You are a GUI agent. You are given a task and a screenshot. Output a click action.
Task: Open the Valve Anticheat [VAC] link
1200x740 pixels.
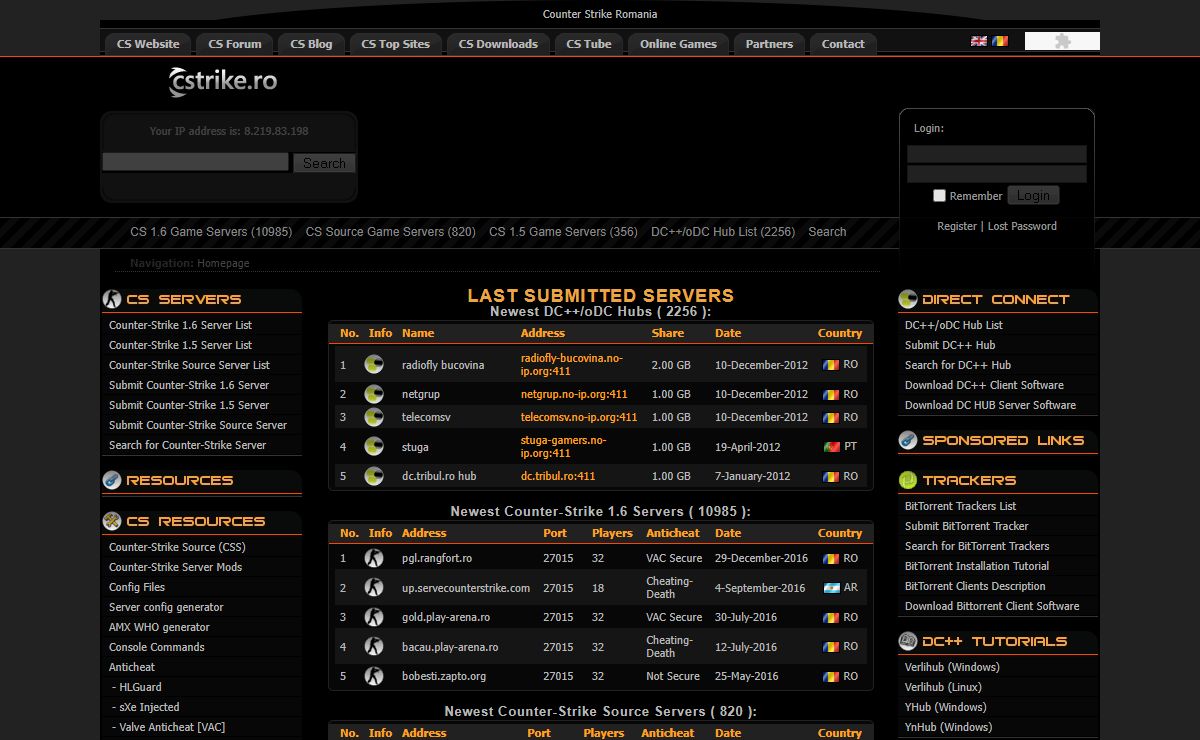pyautogui.click(x=169, y=727)
